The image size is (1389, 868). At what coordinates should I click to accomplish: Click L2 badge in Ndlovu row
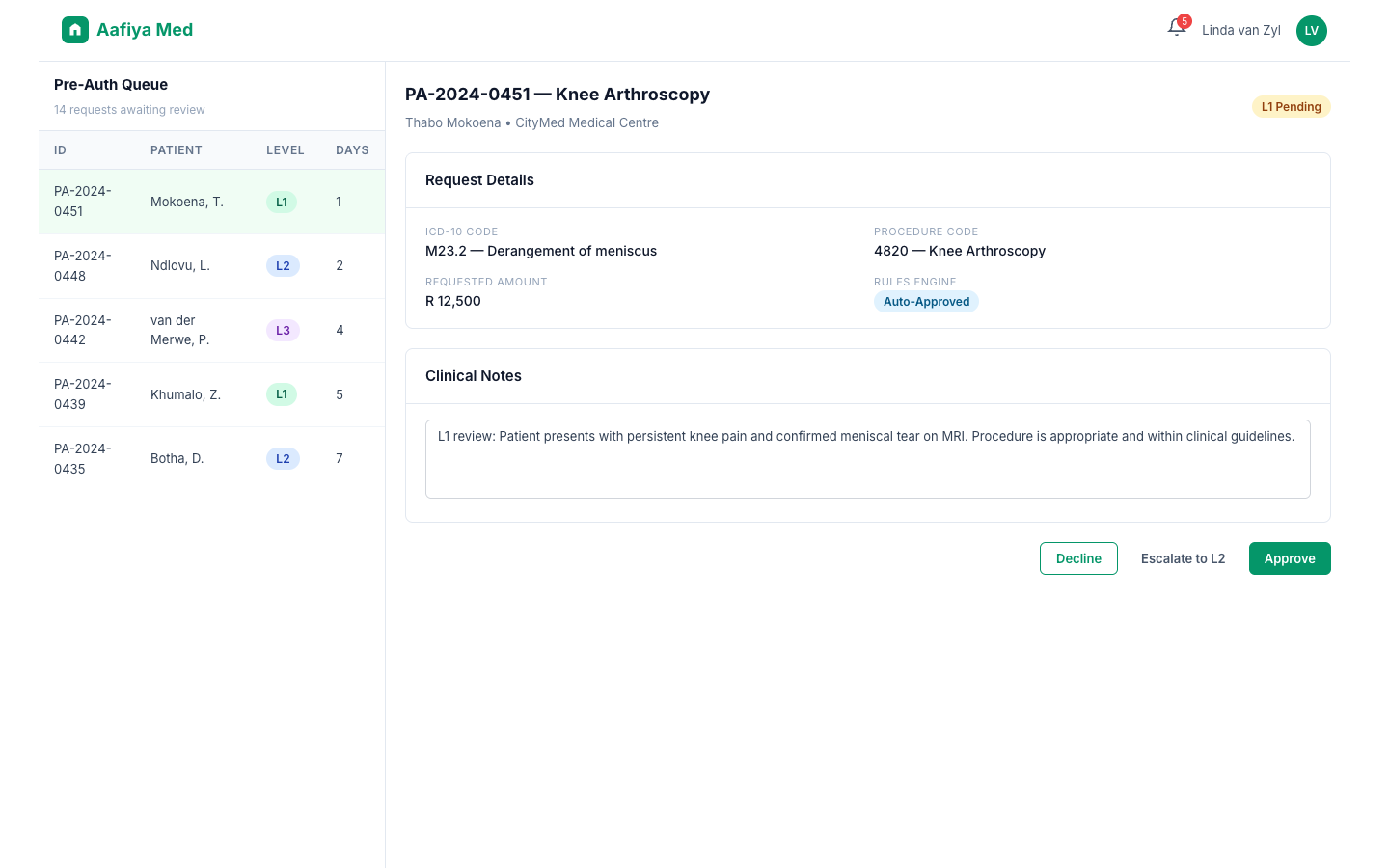point(283,266)
